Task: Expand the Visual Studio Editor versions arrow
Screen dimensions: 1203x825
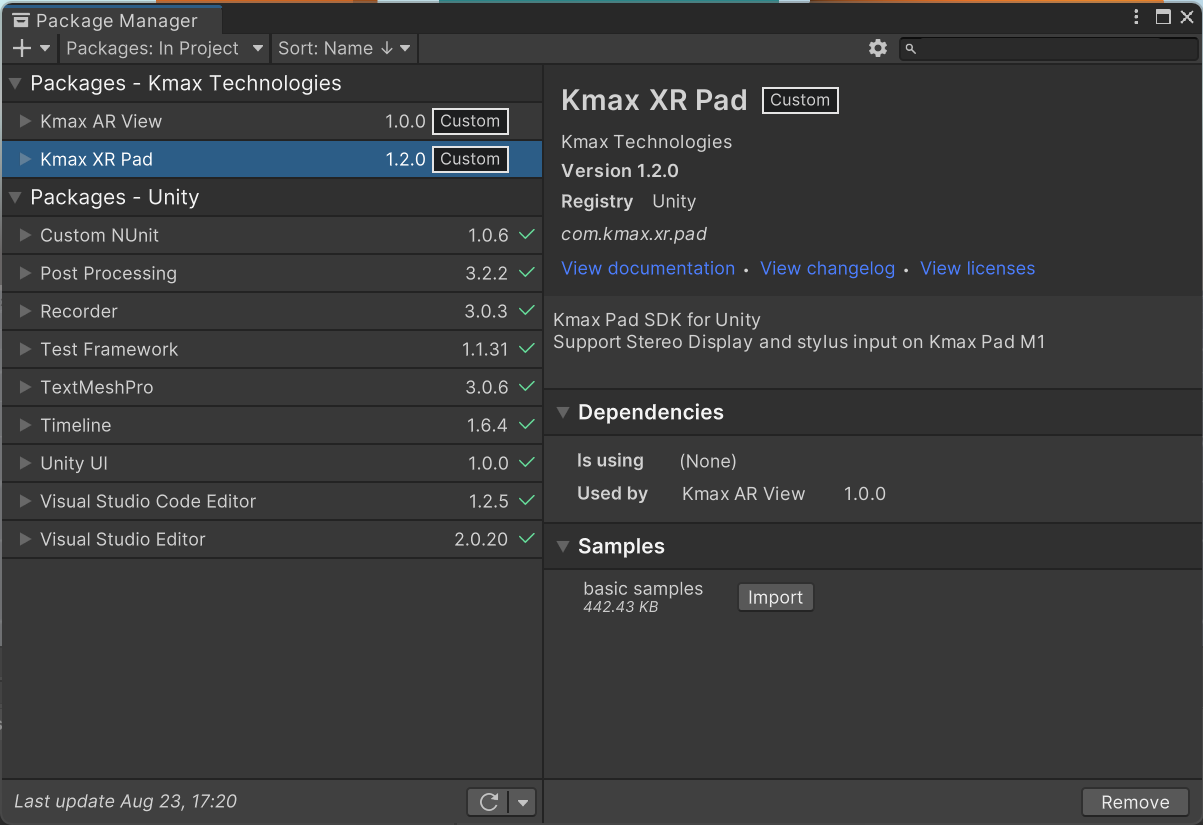Action: [x=26, y=539]
